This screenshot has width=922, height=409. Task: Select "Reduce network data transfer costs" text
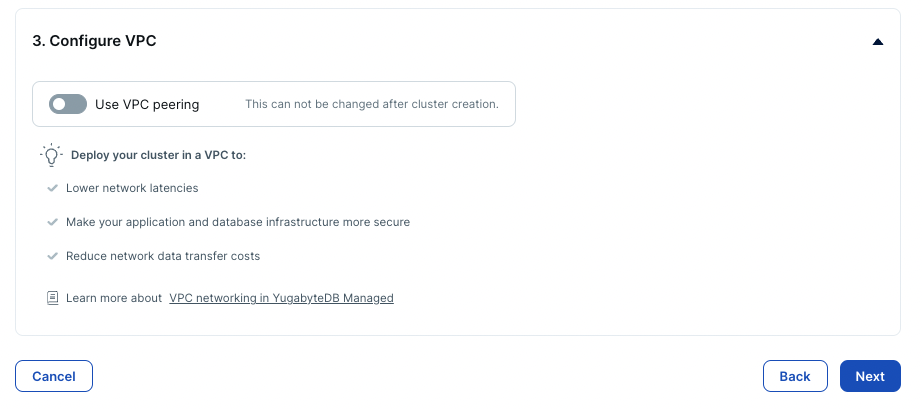pyautogui.click(x=163, y=256)
